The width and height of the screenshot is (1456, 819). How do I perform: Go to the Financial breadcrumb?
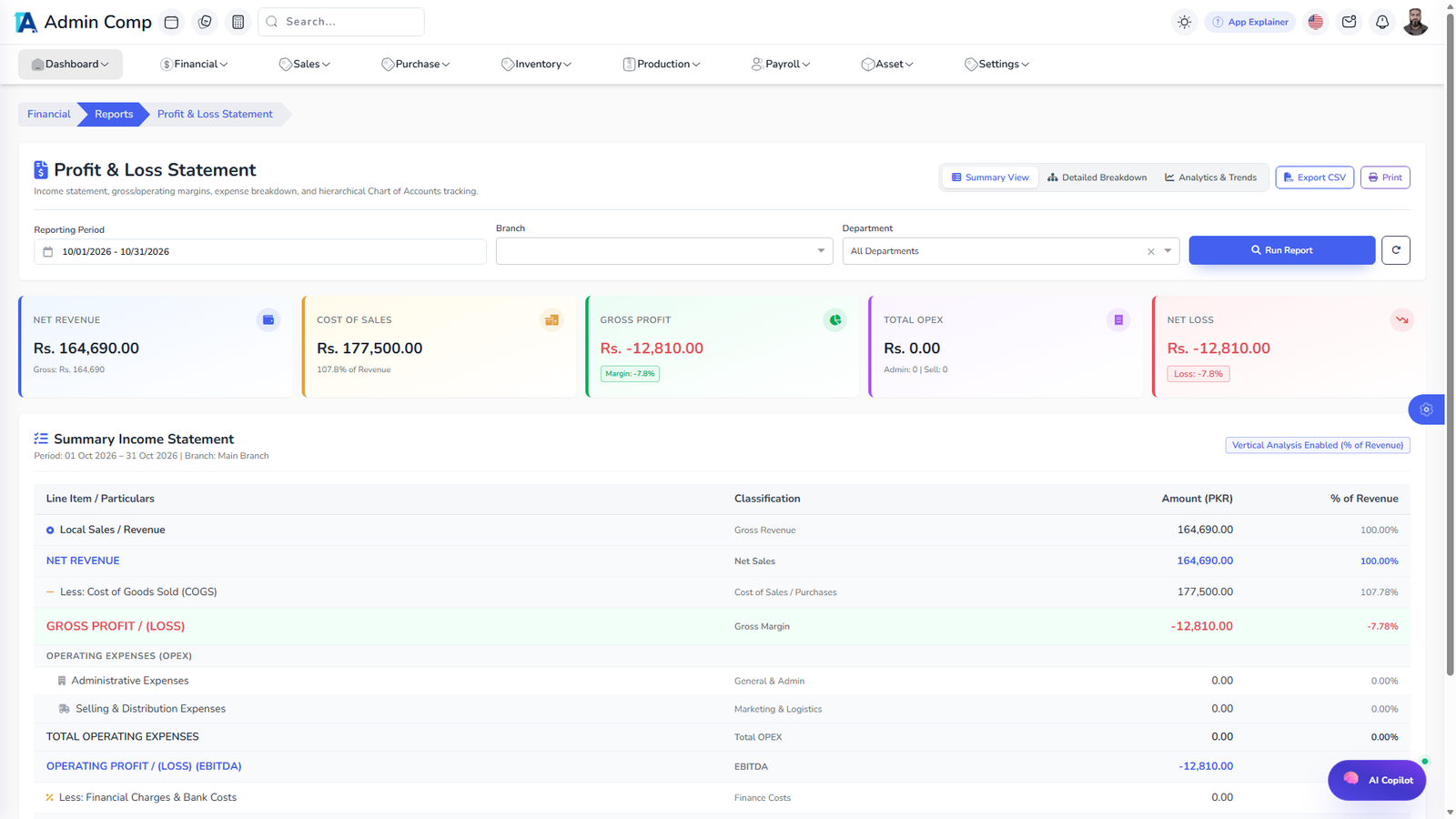(x=49, y=115)
